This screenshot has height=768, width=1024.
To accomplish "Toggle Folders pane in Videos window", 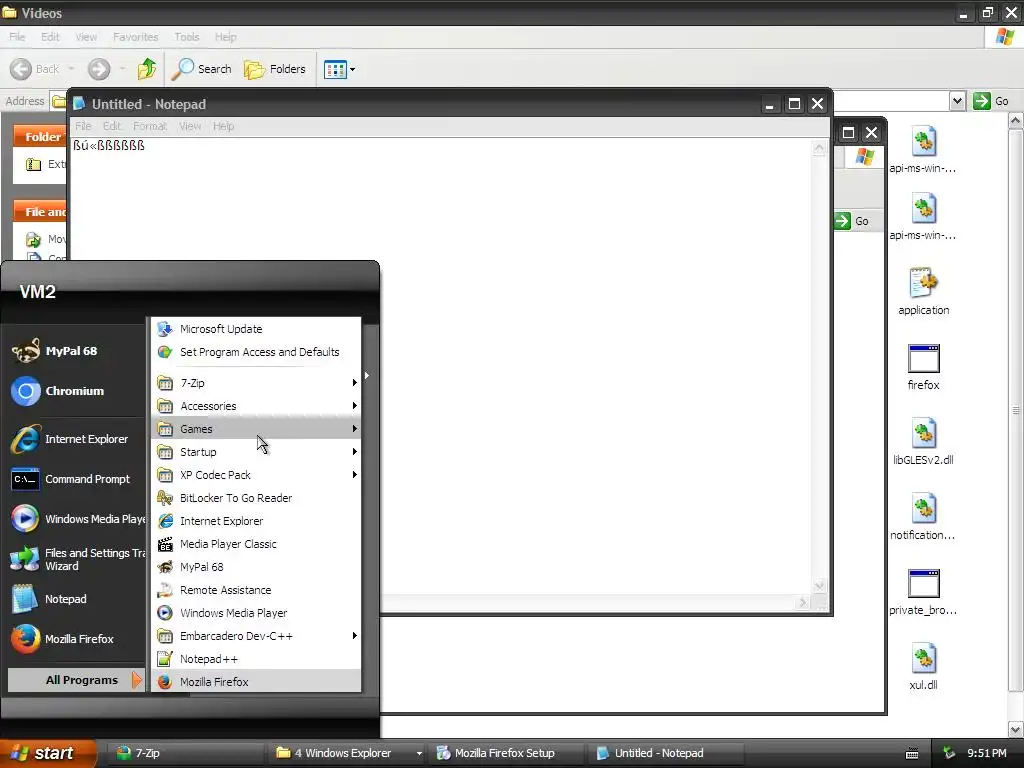I will [275, 69].
